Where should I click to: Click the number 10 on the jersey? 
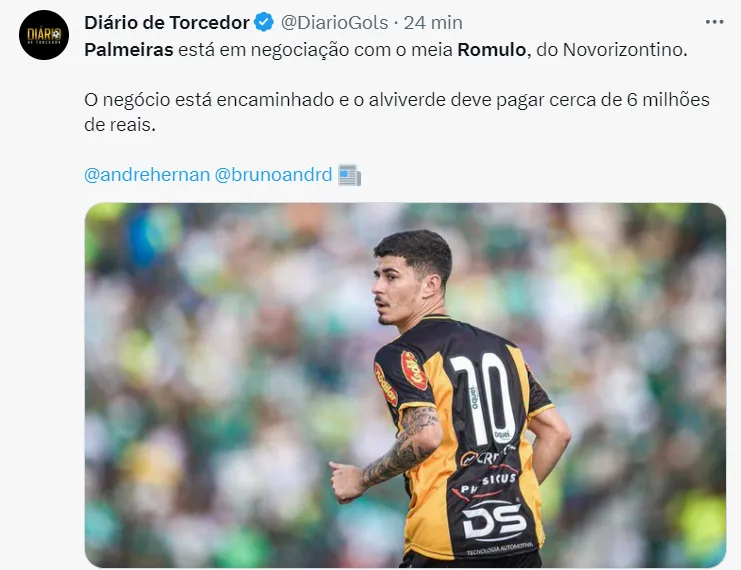(483, 398)
